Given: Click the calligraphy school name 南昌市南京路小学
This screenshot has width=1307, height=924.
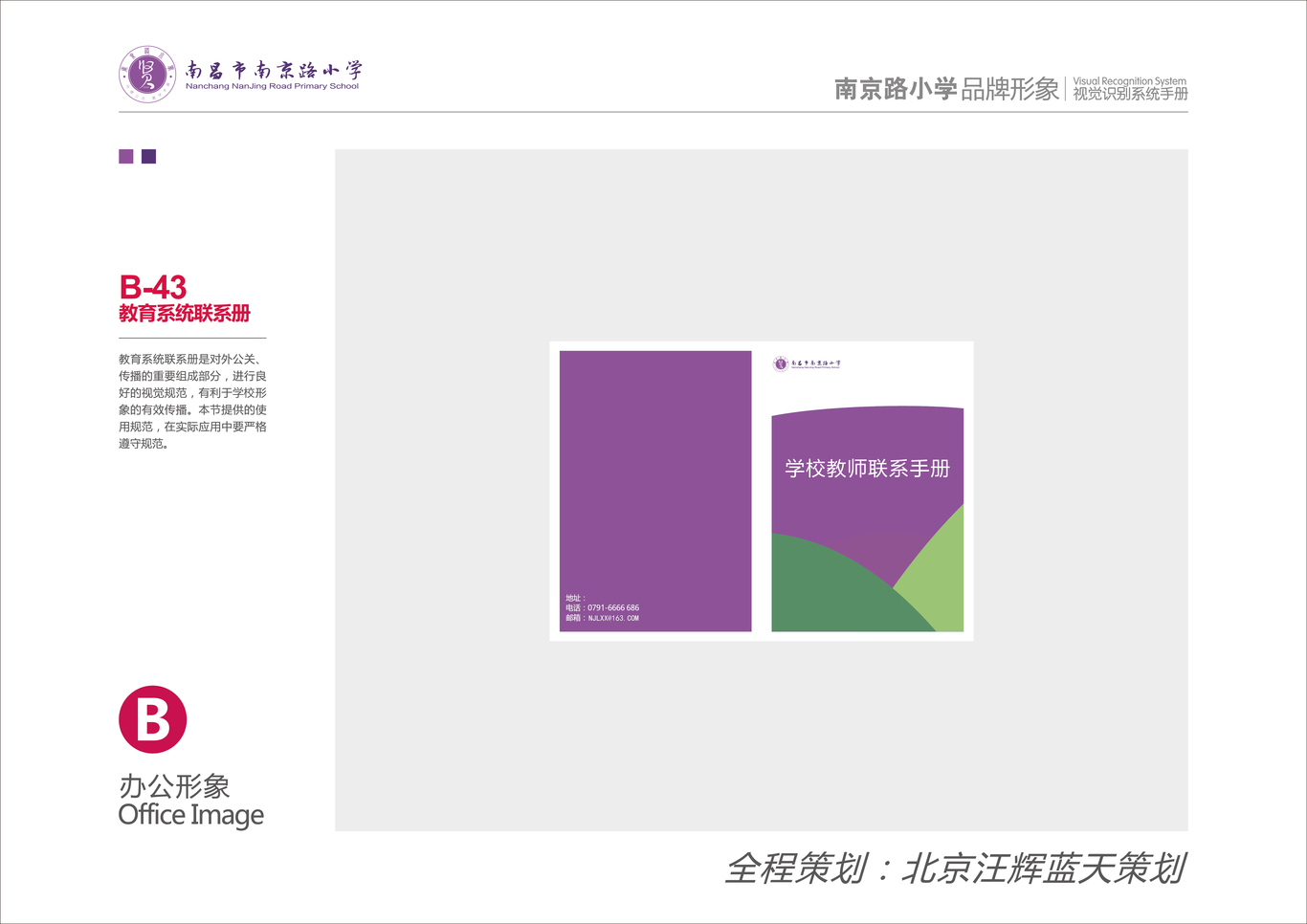Looking at the screenshot, I should (x=274, y=70).
